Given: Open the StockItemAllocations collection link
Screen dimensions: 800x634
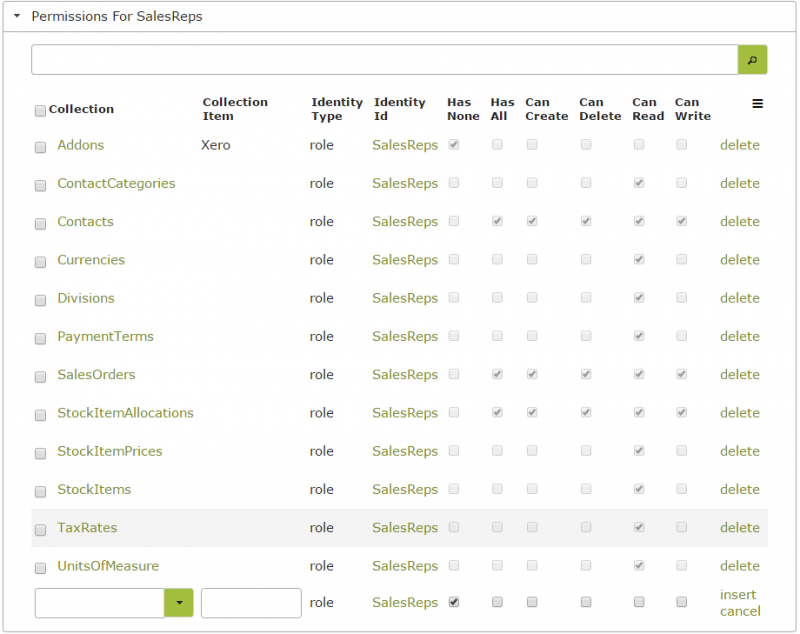Looking at the screenshot, I should (125, 413).
